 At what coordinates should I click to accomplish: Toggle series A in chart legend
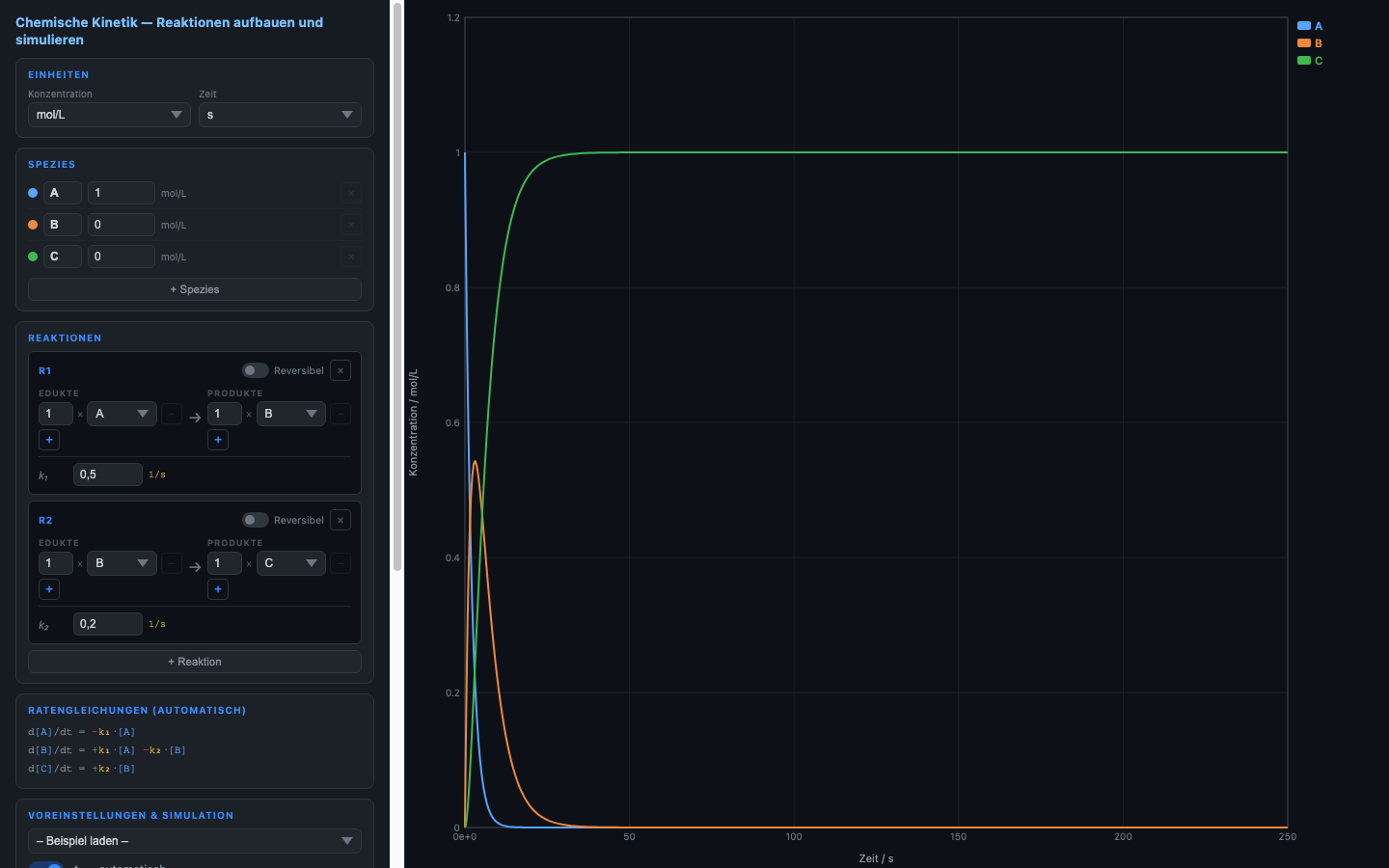pos(1310,26)
